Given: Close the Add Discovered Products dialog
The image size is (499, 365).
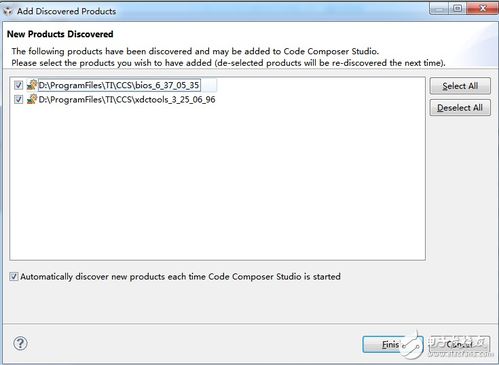Looking at the screenshot, I should [482, 9].
